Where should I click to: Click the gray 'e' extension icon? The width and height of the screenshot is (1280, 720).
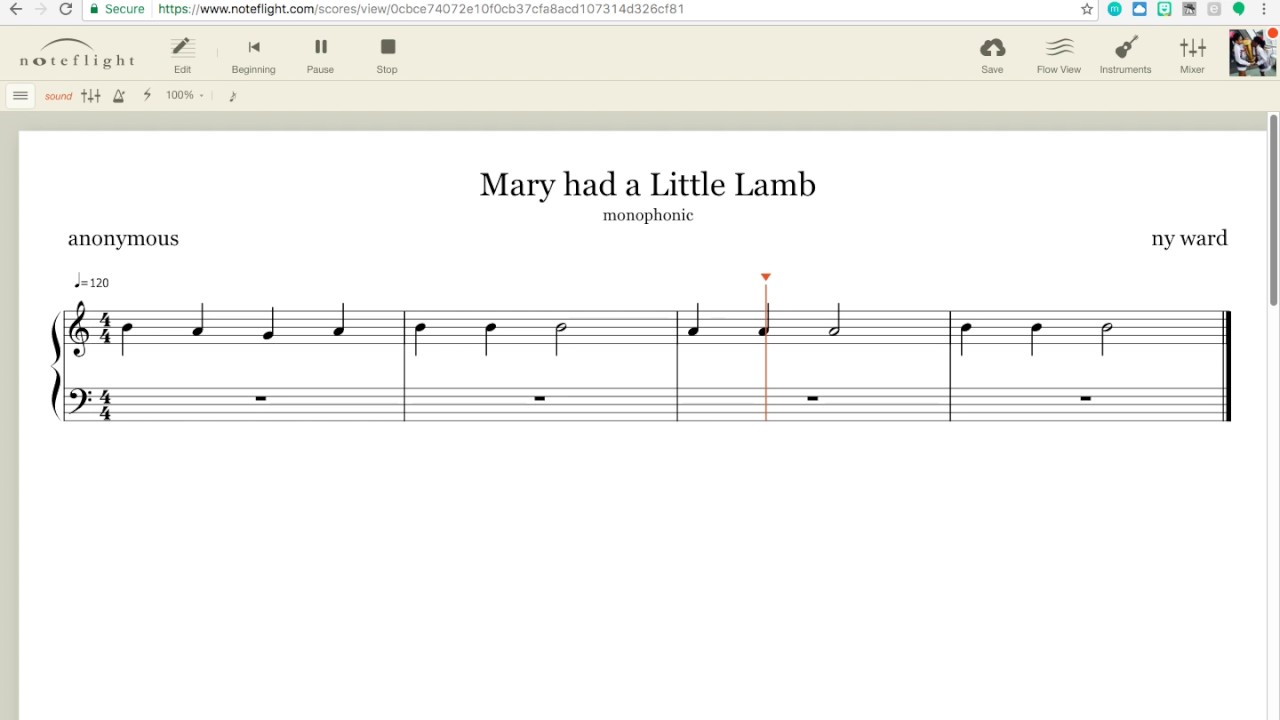click(x=1214, y=9)
